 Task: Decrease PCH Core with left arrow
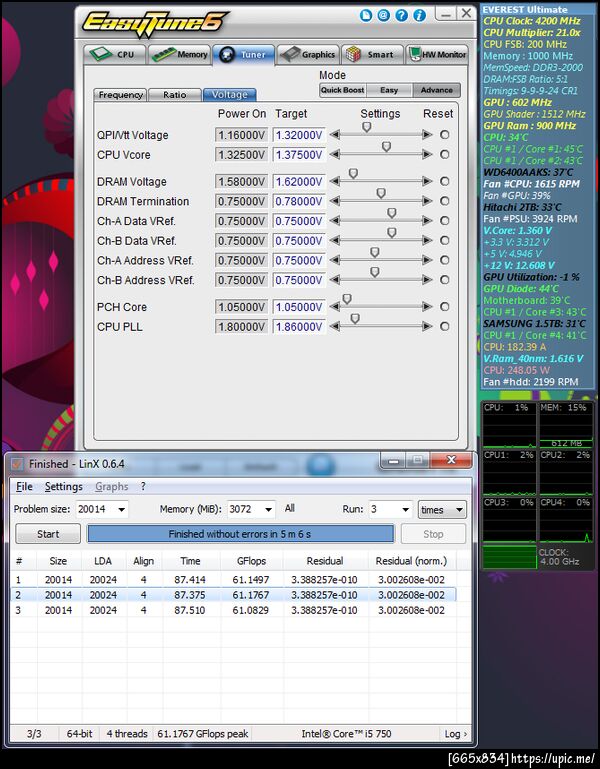pyautogui.click(x=335, y=307)
